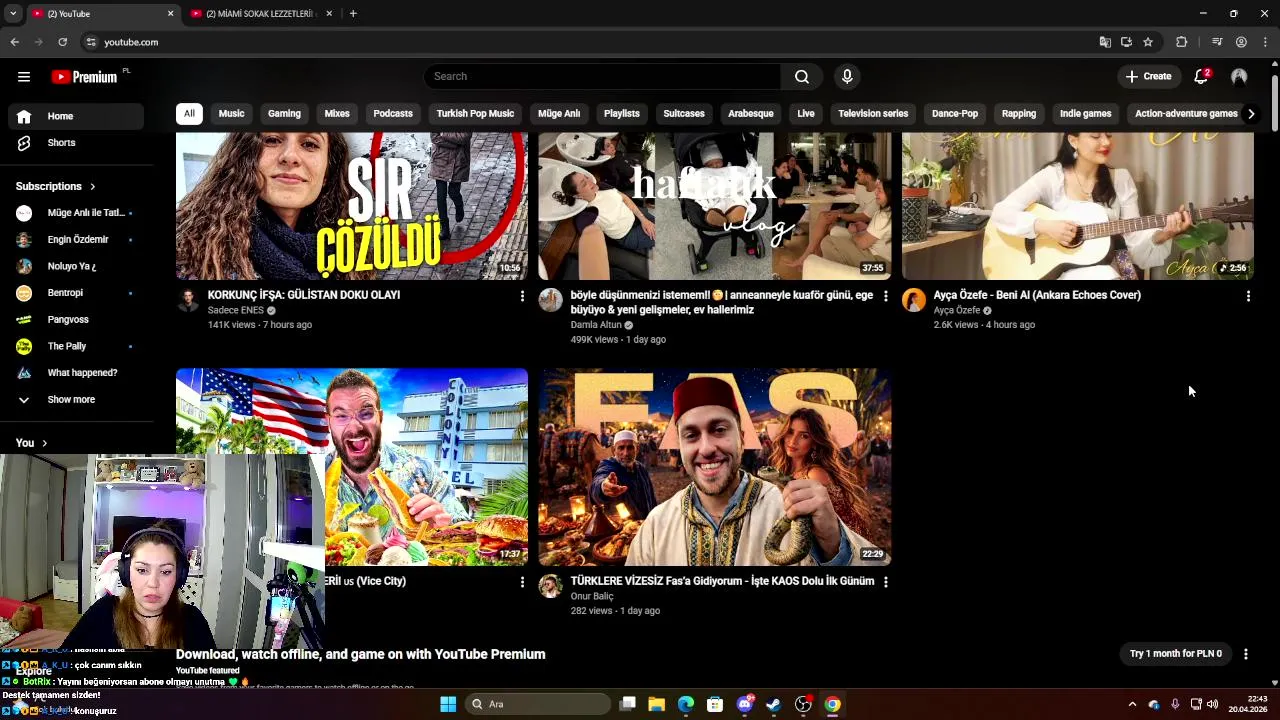Screen dimensions: 1280x720
Task: Expand Show more subscriptions
Action: tap(76, 400)
